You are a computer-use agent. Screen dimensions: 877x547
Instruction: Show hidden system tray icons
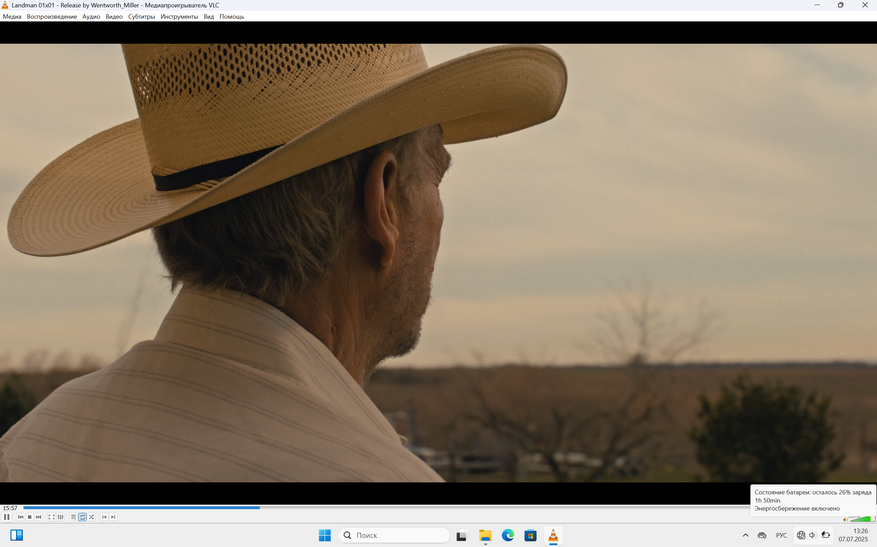(x=745, y=536)
